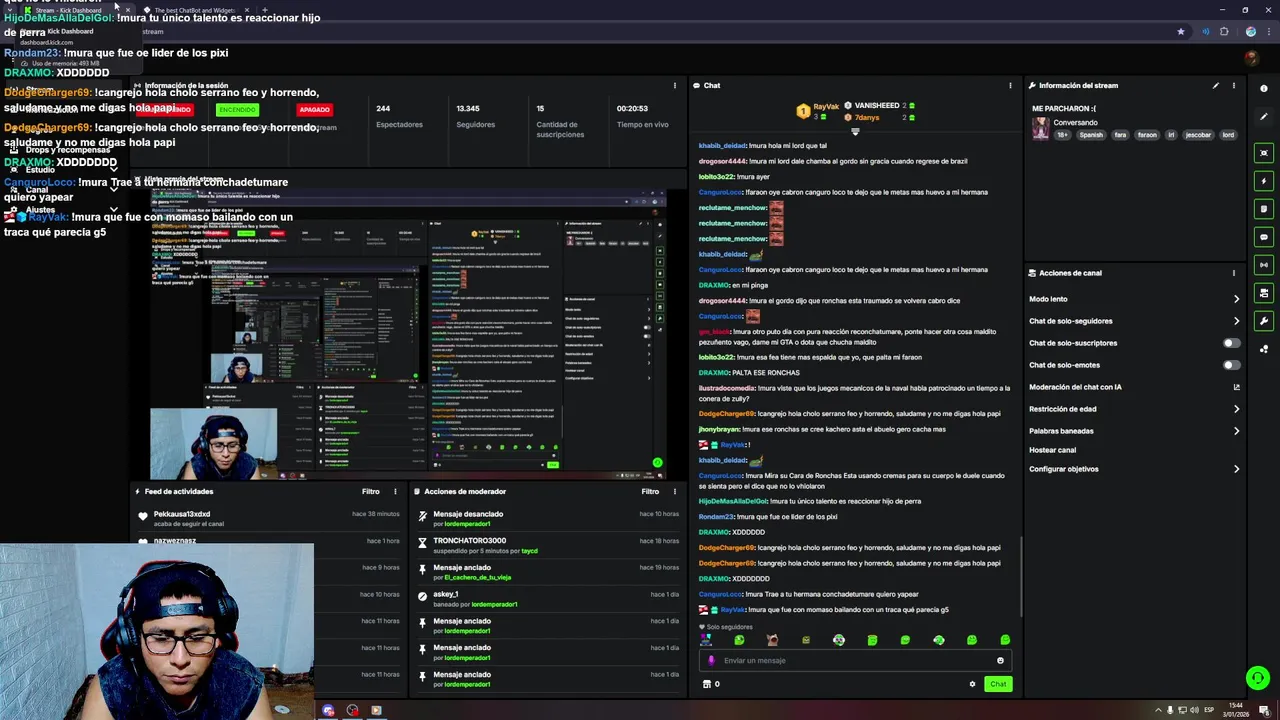The height and width of the screenshot is (720, 1280).
Task: Open Acciones de canal three-dot menu
Action: [x=1234, y=273]
